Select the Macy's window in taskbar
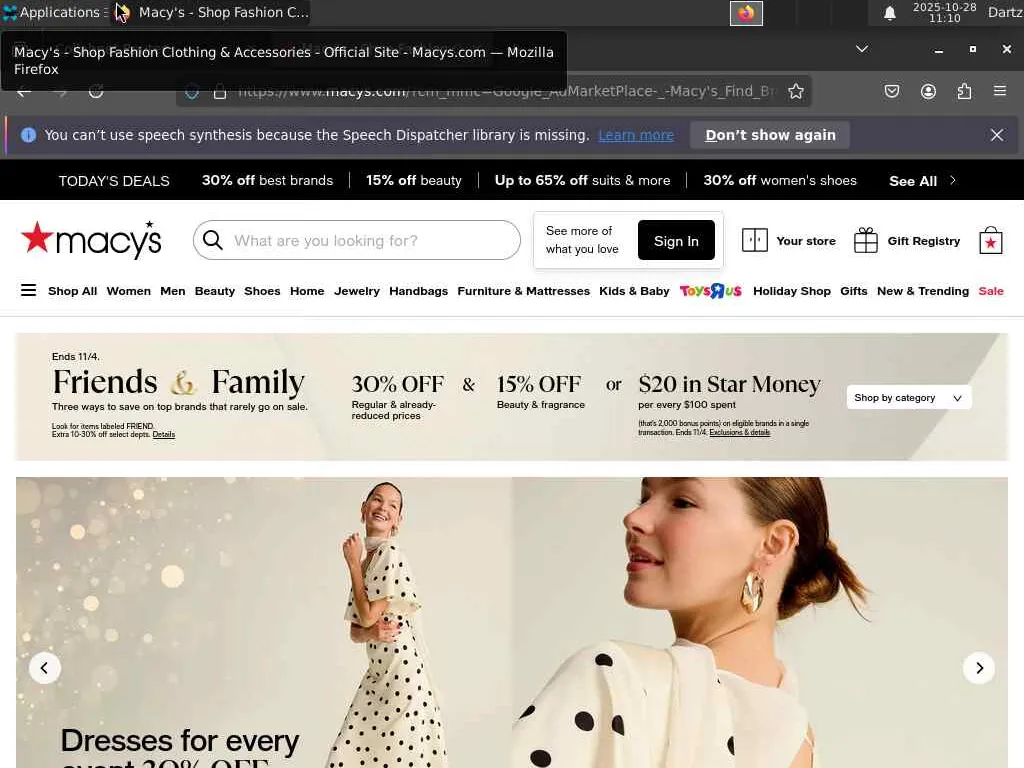 click(212, 12)
